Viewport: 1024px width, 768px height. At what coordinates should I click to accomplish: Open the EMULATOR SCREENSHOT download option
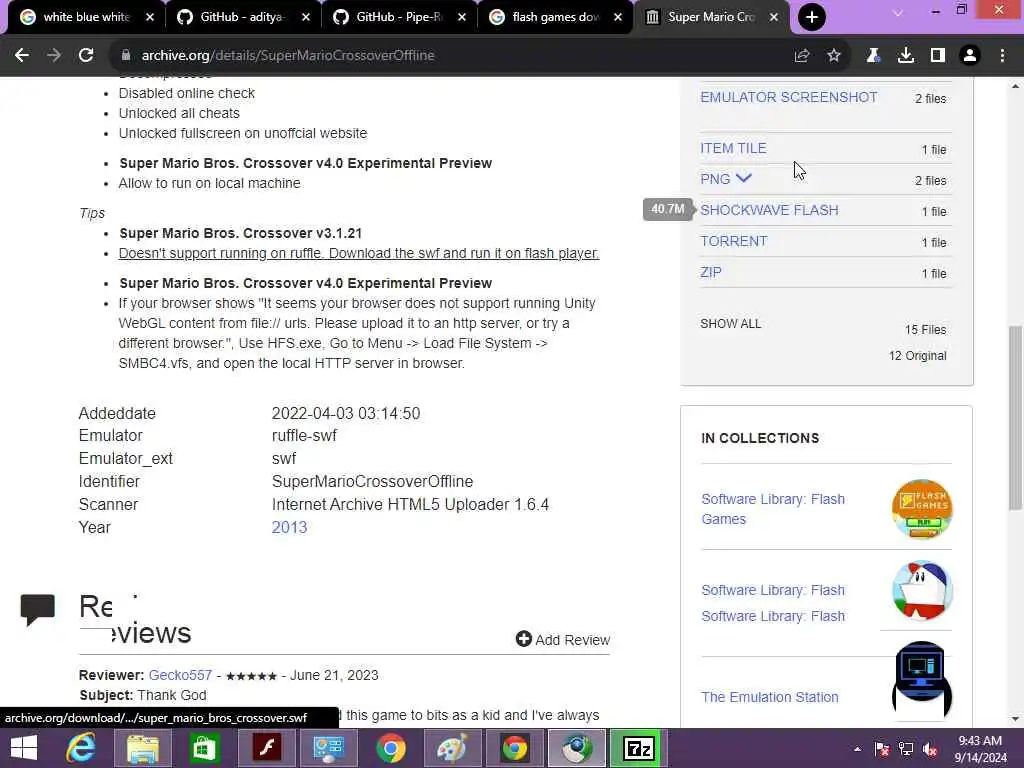(x=789, y=97)
